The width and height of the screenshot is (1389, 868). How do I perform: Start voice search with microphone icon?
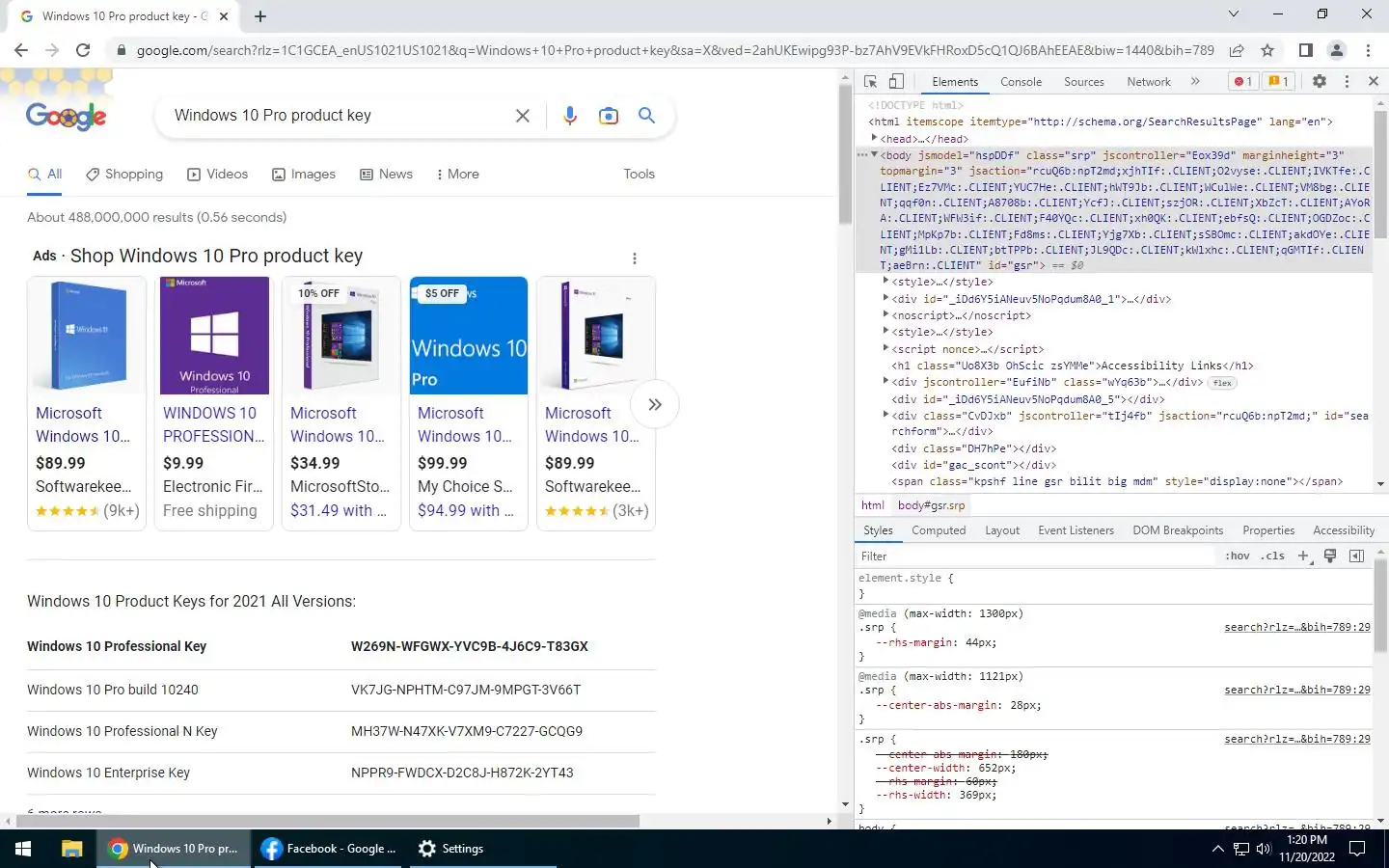coord(570,116)
